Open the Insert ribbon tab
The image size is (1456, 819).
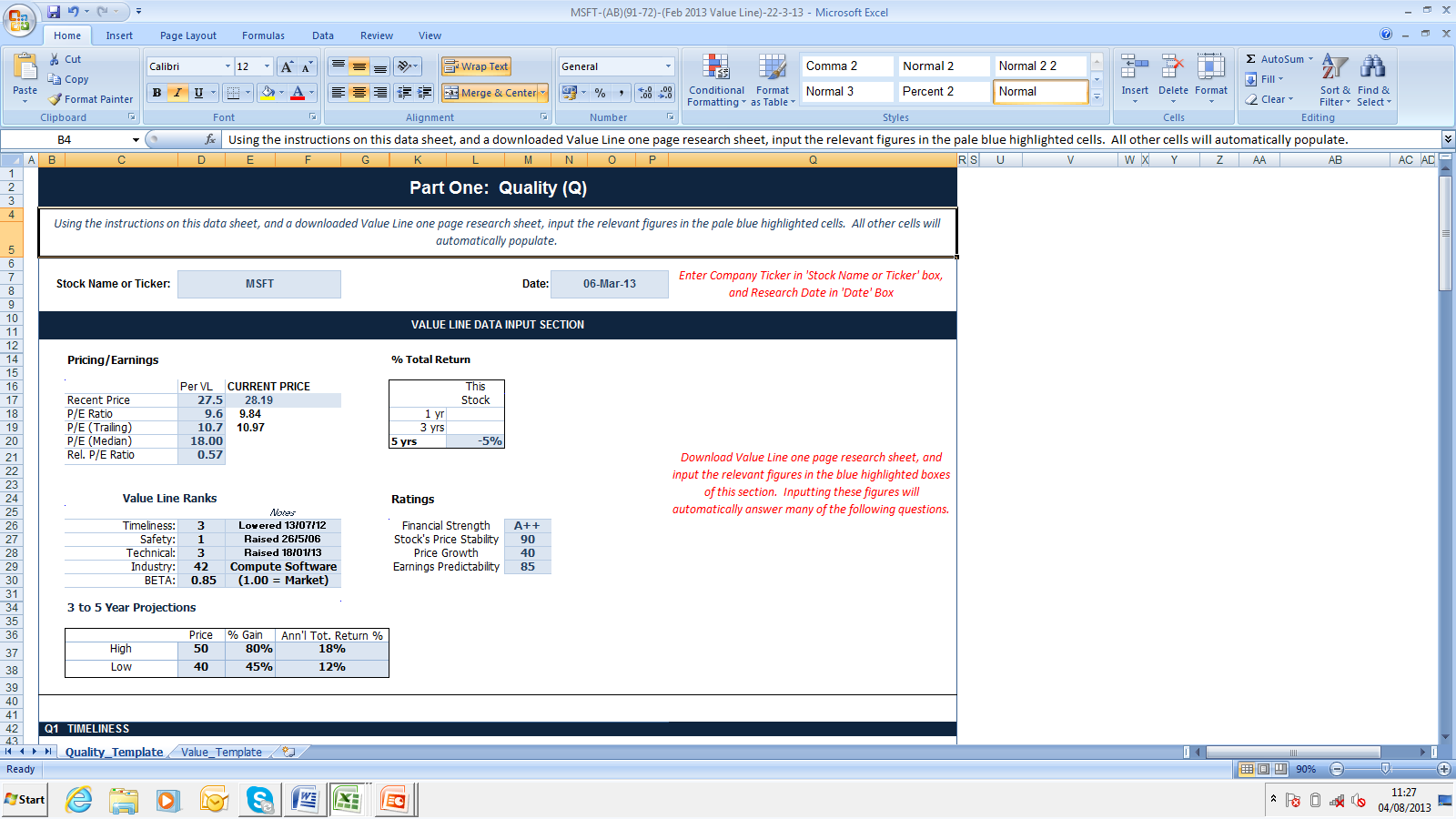point(119,35)
